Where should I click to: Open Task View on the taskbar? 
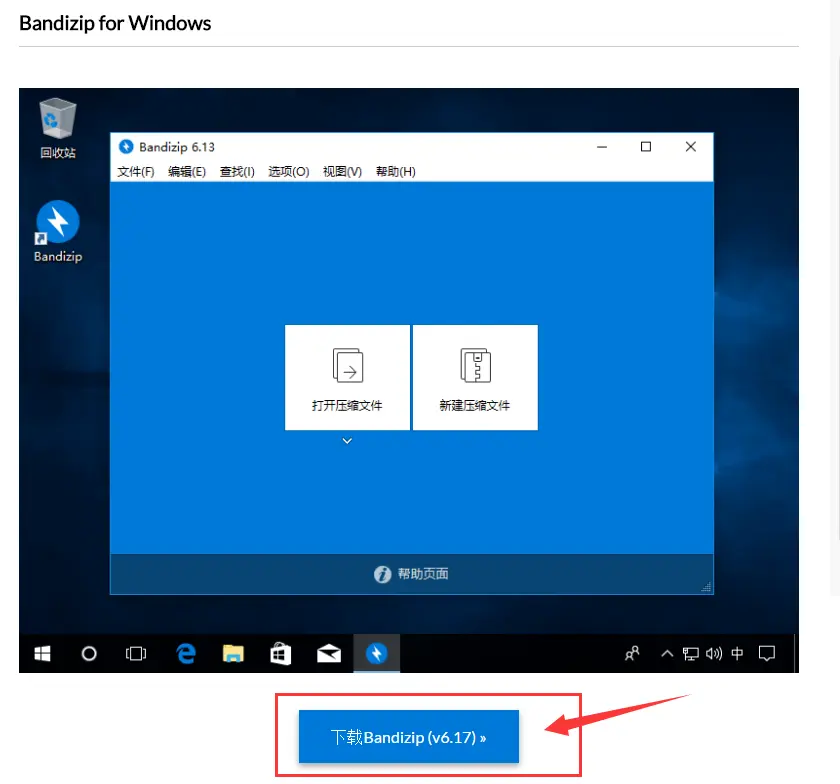[x=136, y=654]
